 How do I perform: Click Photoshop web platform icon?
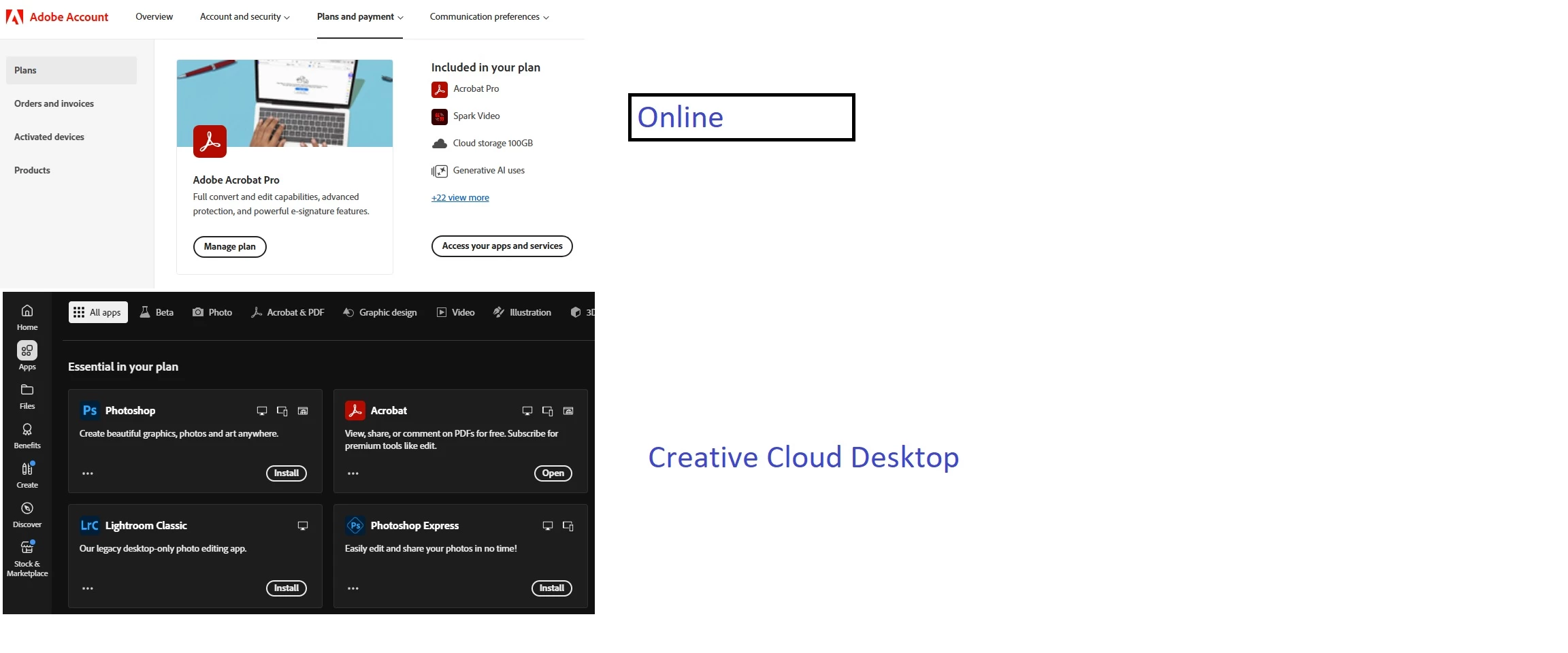point(304,411)
